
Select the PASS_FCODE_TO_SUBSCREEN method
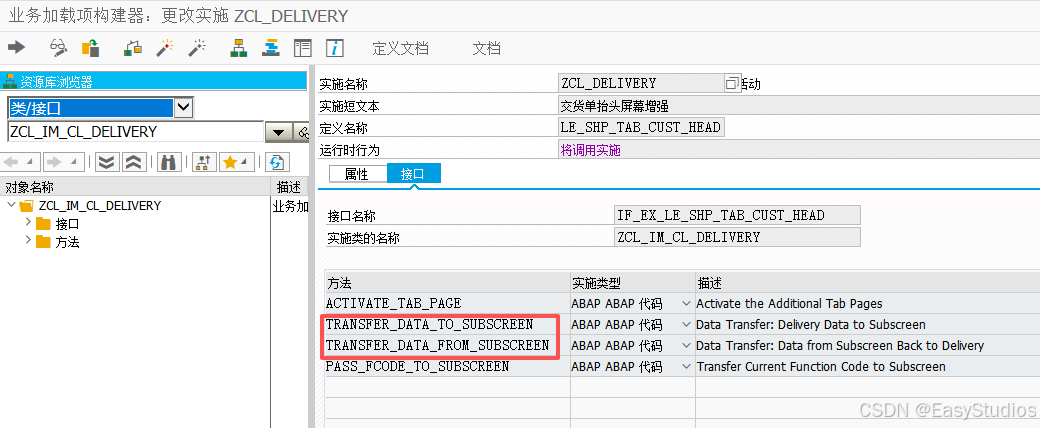[417, 366]
